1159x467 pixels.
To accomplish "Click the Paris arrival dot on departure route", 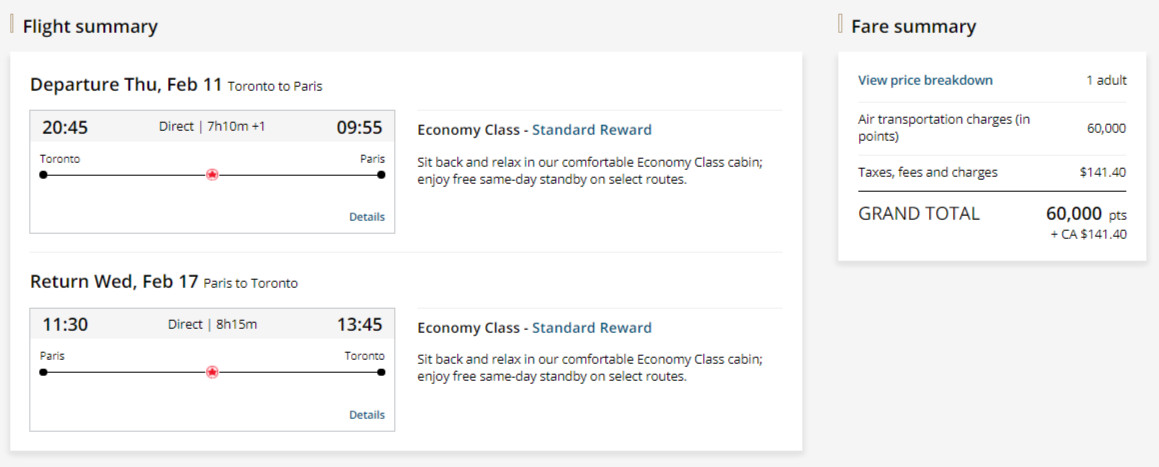I will click(381, 175).
